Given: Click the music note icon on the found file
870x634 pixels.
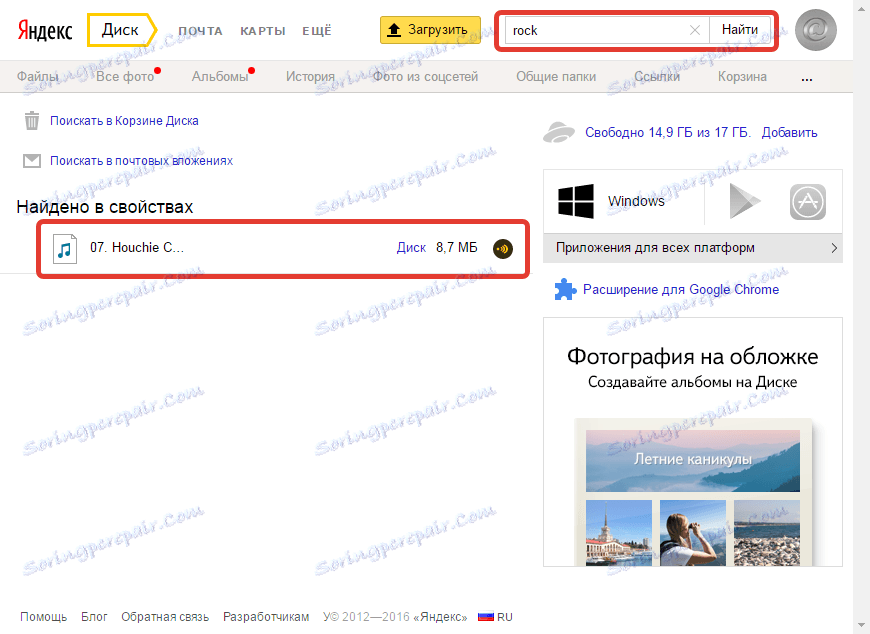Looking at the screenshot, I should 65,249.
